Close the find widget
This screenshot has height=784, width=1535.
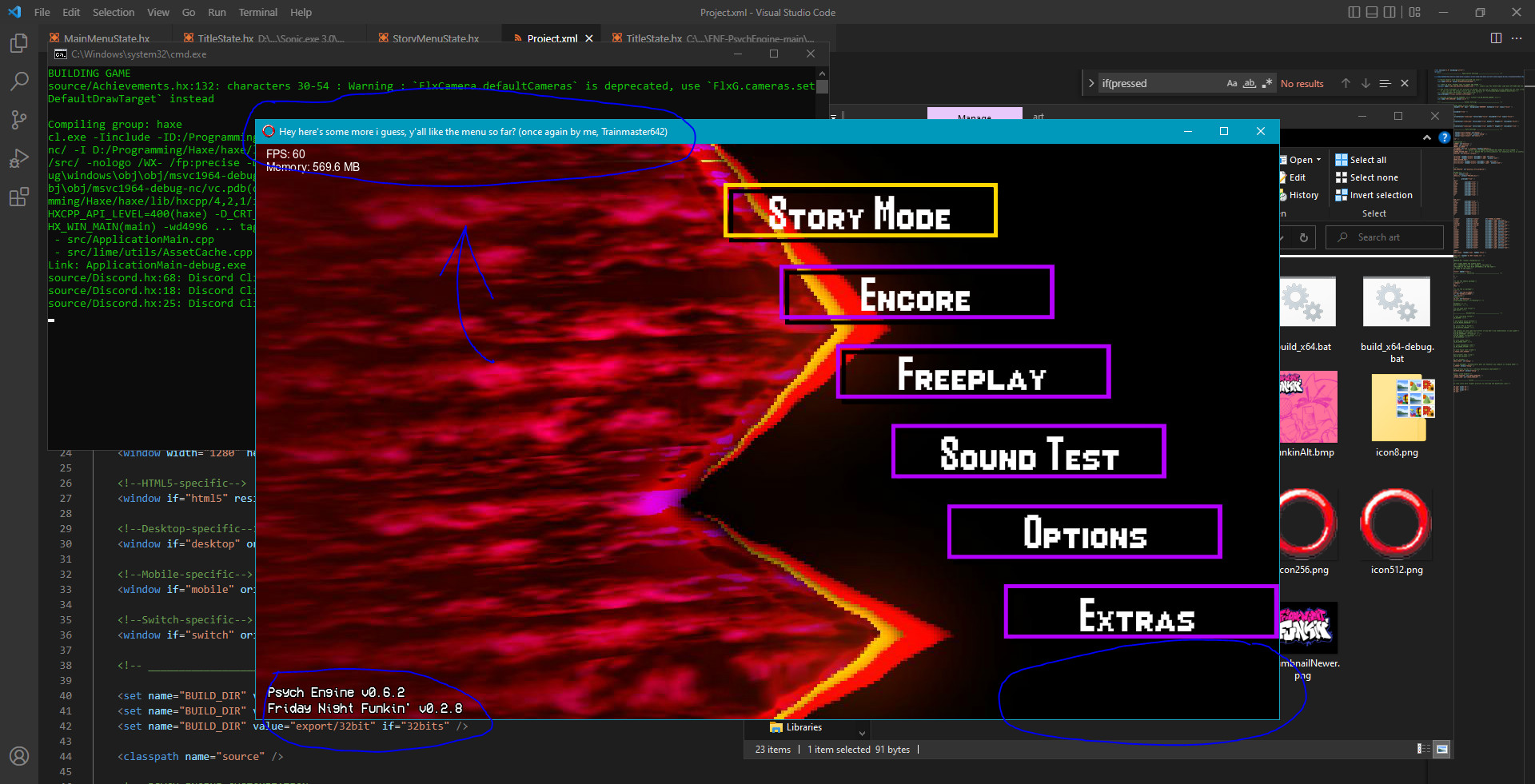[1405, 83]
